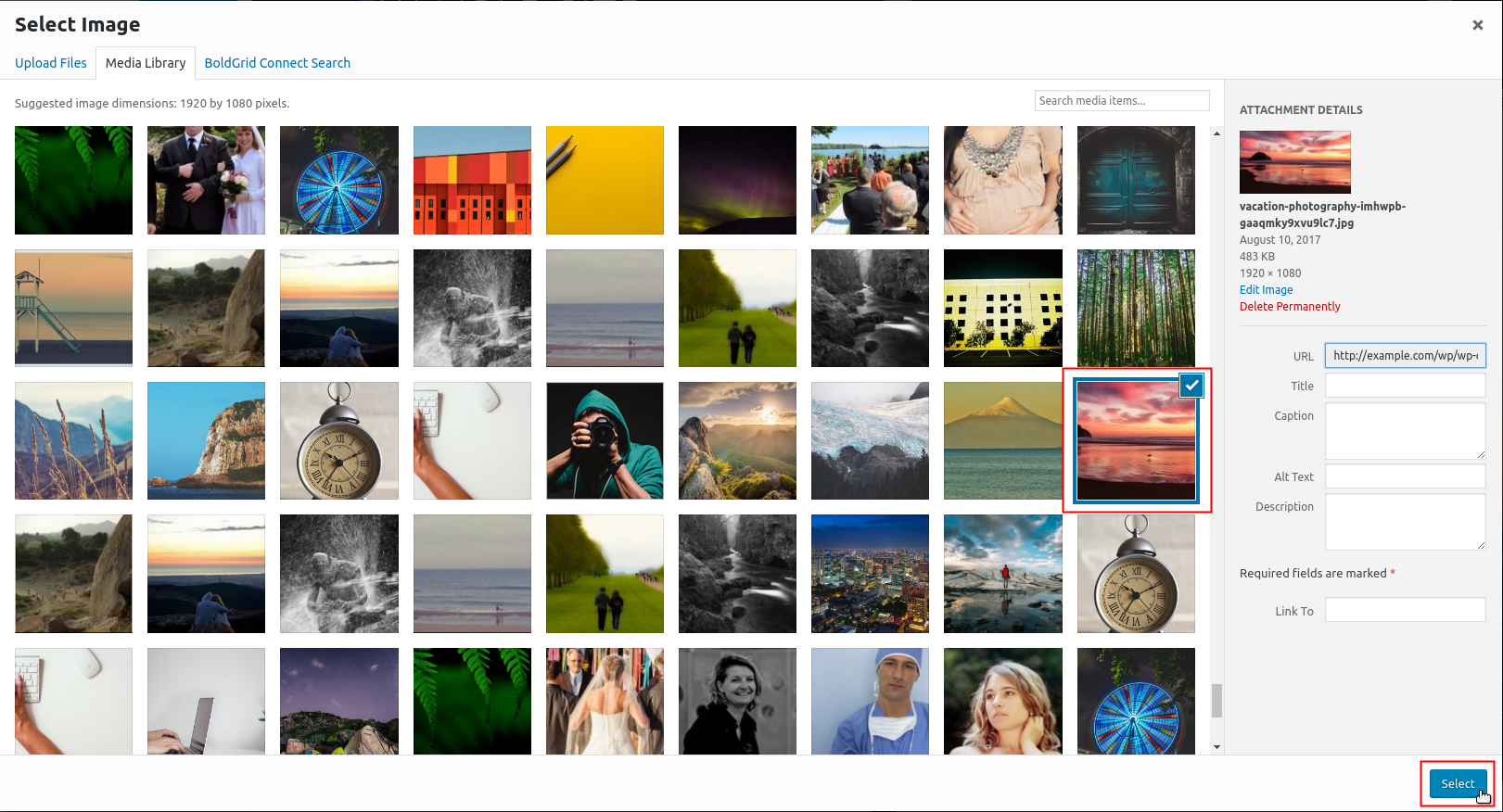Choose the hooded photographer with camera image
Viewport: 1503px width, 812px height.
[605, 441]
